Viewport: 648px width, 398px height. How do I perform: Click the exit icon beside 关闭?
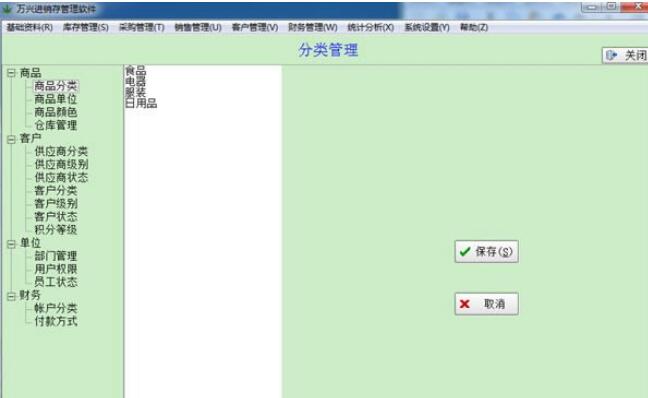(612, 55)
